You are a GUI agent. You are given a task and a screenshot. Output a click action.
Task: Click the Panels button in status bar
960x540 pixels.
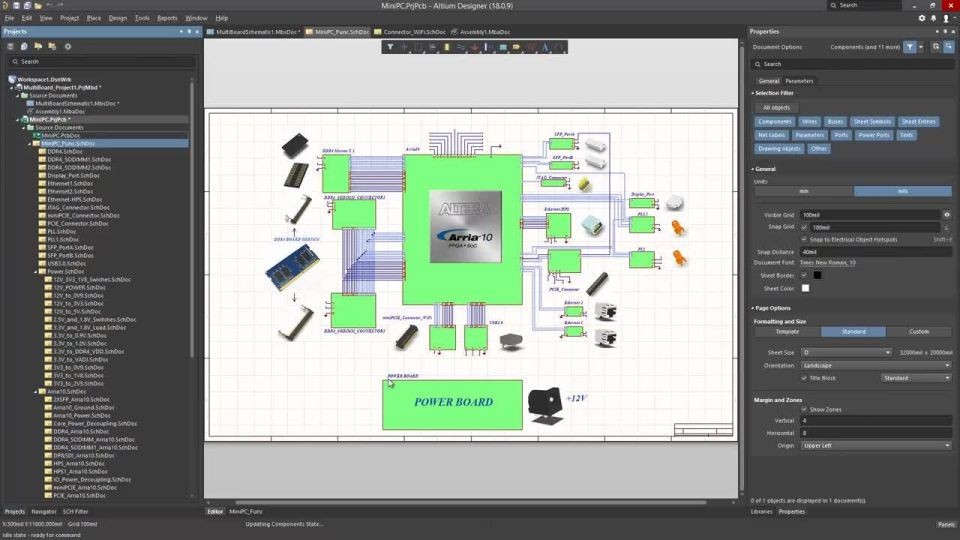pyautogui.click(x=946, y=524)
